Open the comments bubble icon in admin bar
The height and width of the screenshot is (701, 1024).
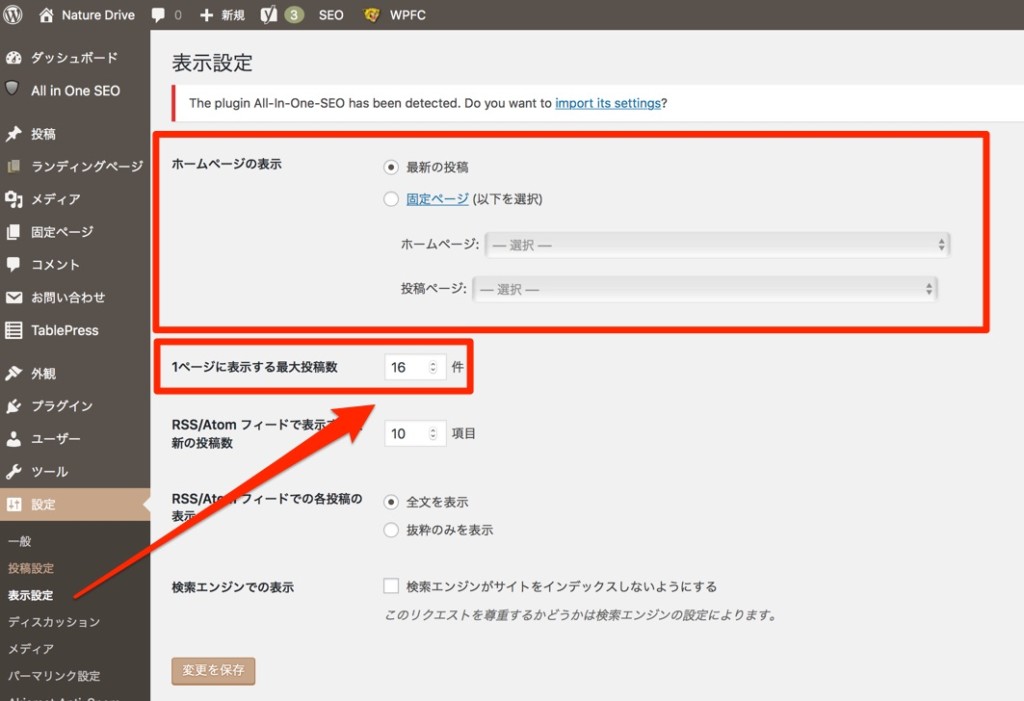pos(158,15)
